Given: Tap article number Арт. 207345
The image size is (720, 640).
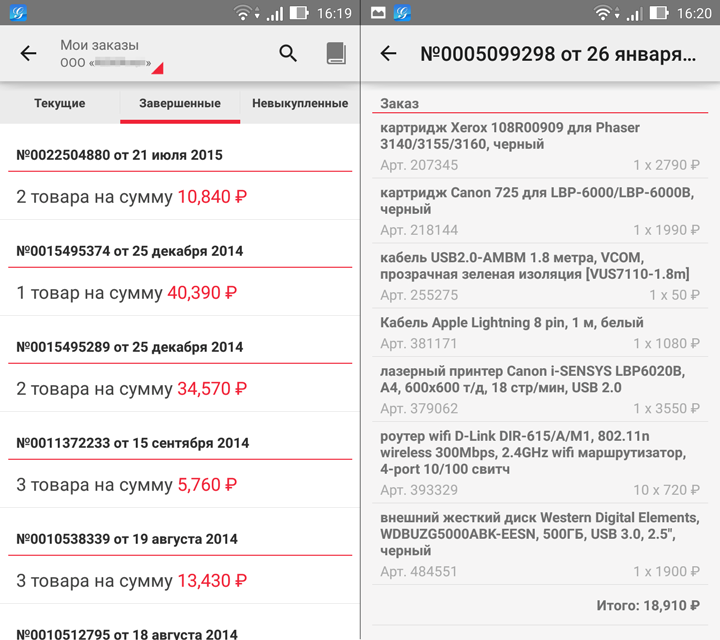Looking at the screenshot, I should (419, 165).
